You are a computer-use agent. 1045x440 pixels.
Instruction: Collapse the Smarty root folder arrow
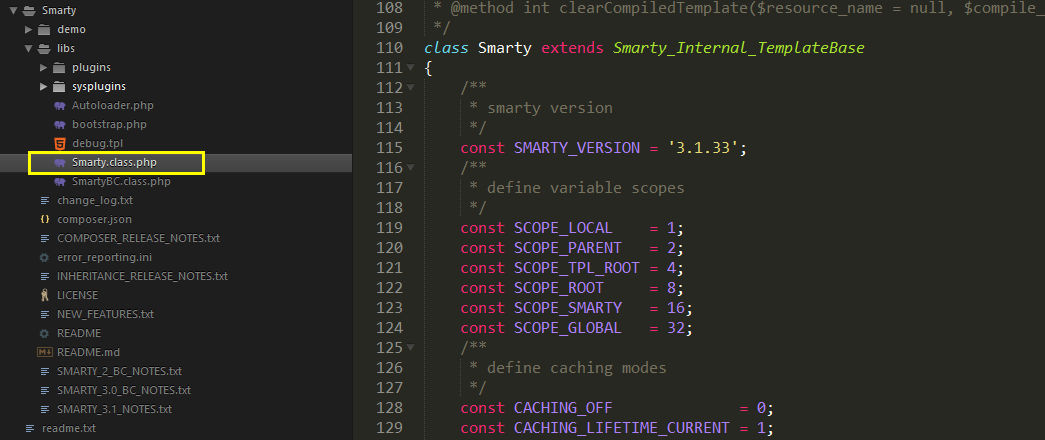[13, 11]
